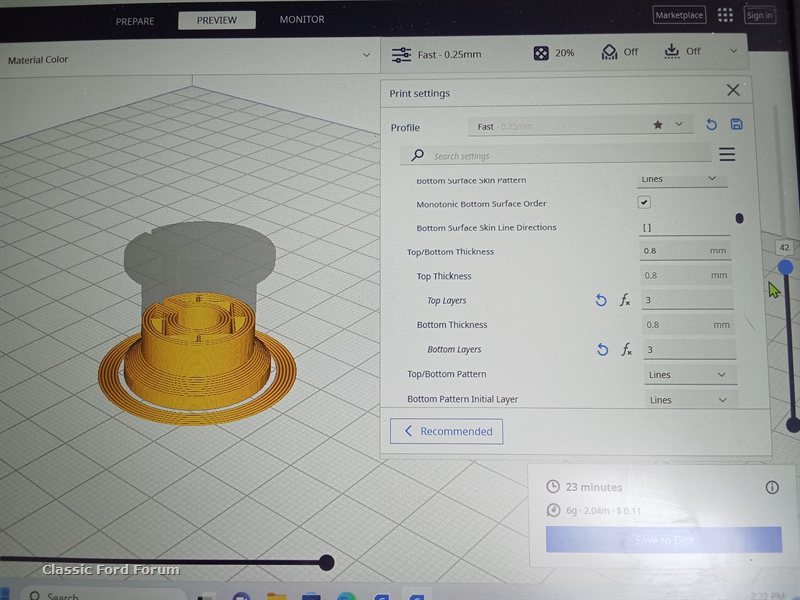This screenshot has width=800, height=600.
Task: Open the application switcher grid icon
Action: tap(725, 15)
